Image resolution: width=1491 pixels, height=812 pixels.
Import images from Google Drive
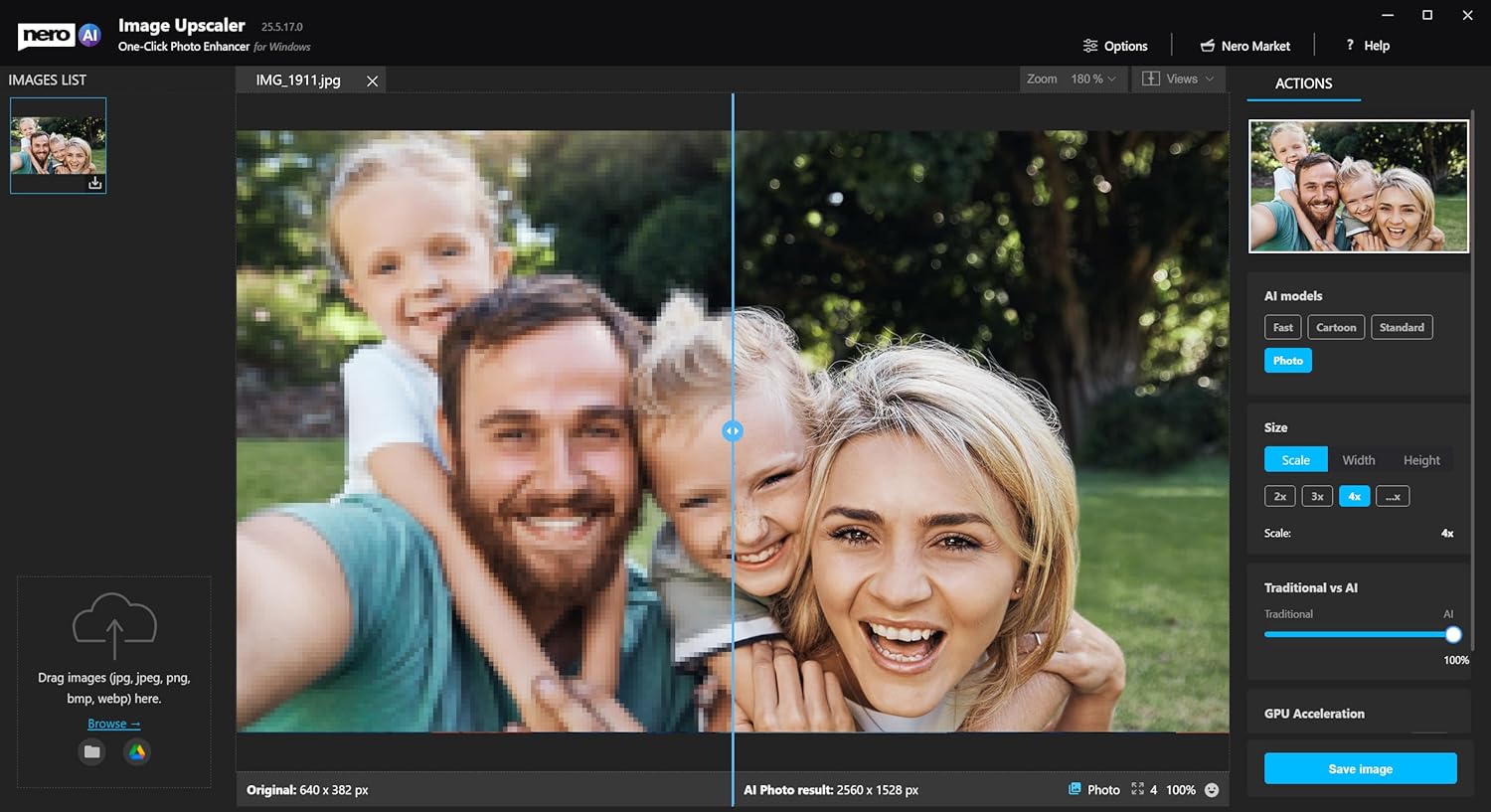(136, 751)
